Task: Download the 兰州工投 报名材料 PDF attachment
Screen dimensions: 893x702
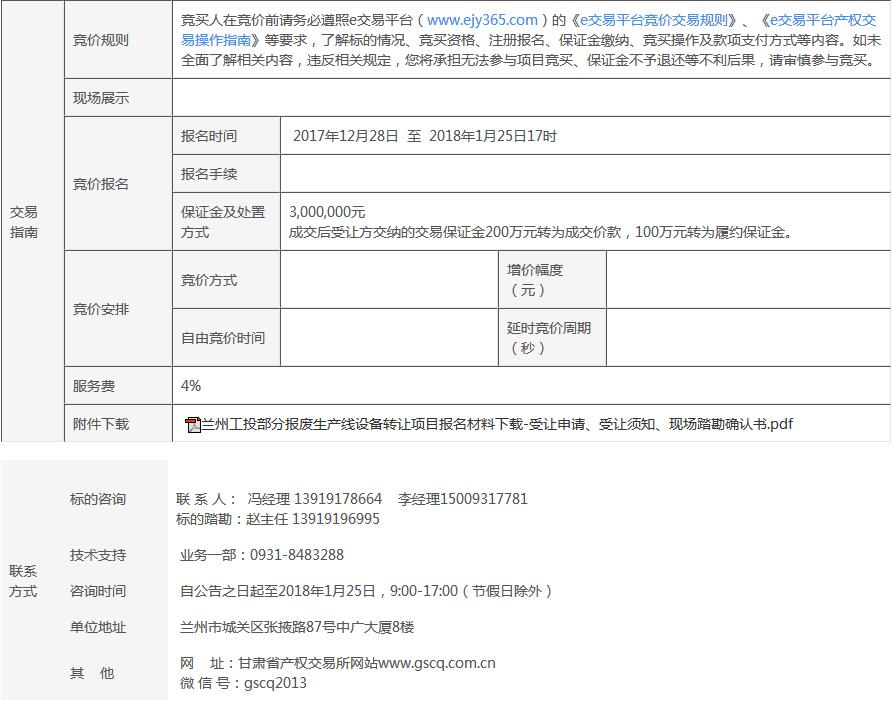Action: tap(497, 424)
